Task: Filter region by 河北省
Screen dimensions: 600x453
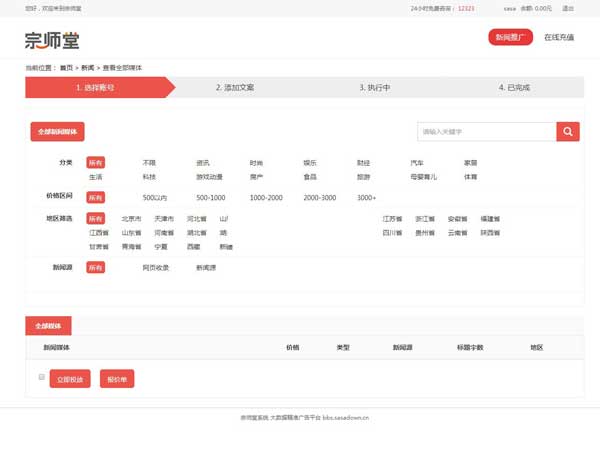Action: [x=197, y=218]
